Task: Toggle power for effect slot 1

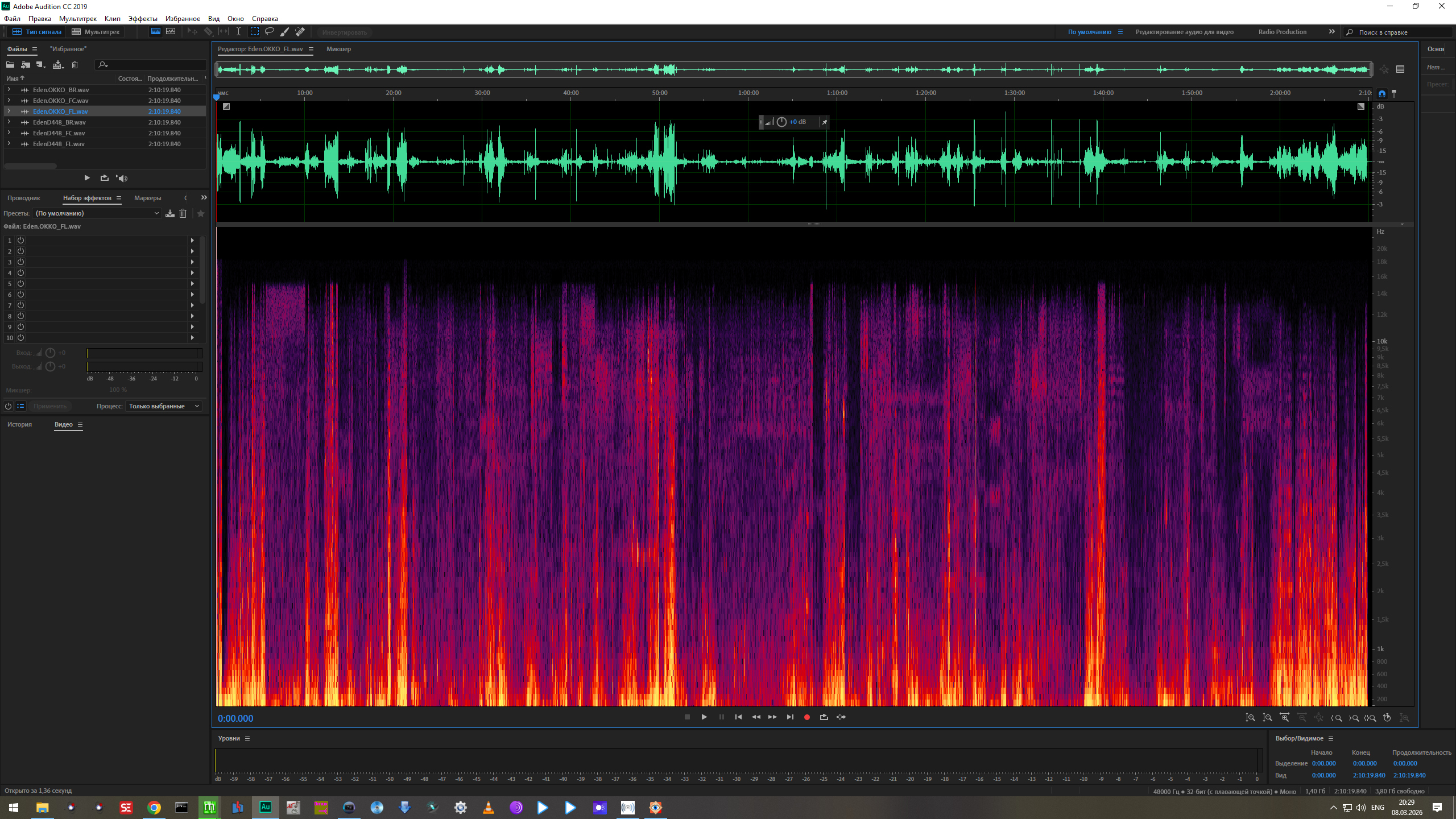Action: [20, 241]
